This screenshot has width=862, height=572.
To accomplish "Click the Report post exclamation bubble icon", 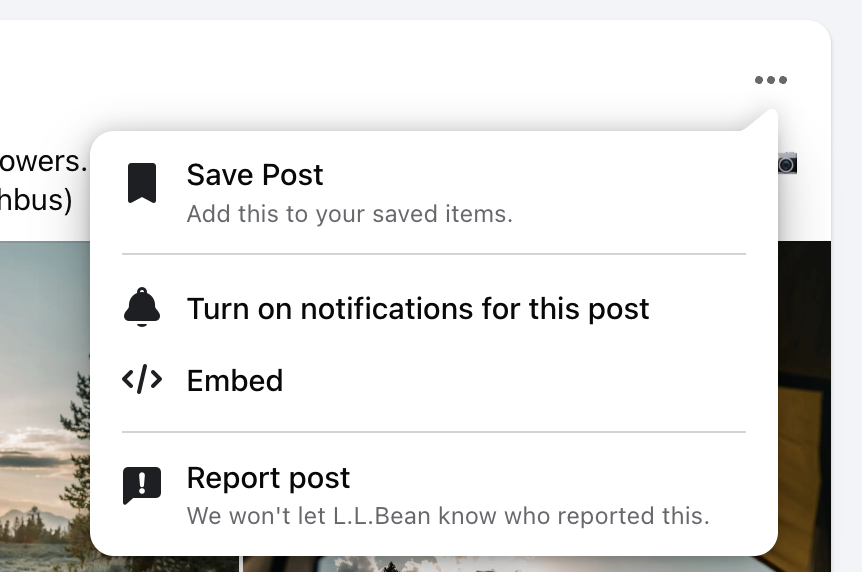I will (x=142, y=485).
